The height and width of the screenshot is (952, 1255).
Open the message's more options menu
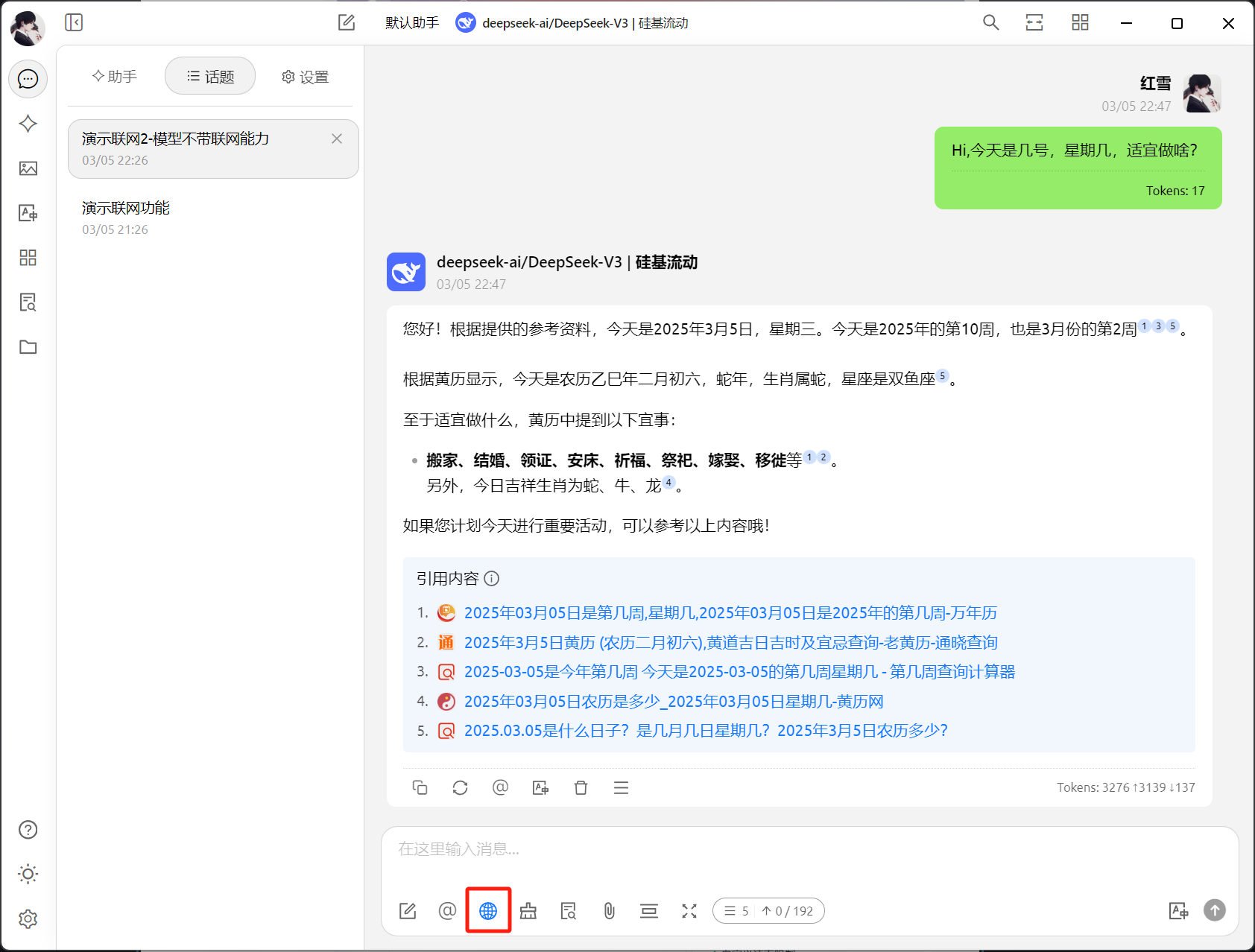[x=621, y=787]
